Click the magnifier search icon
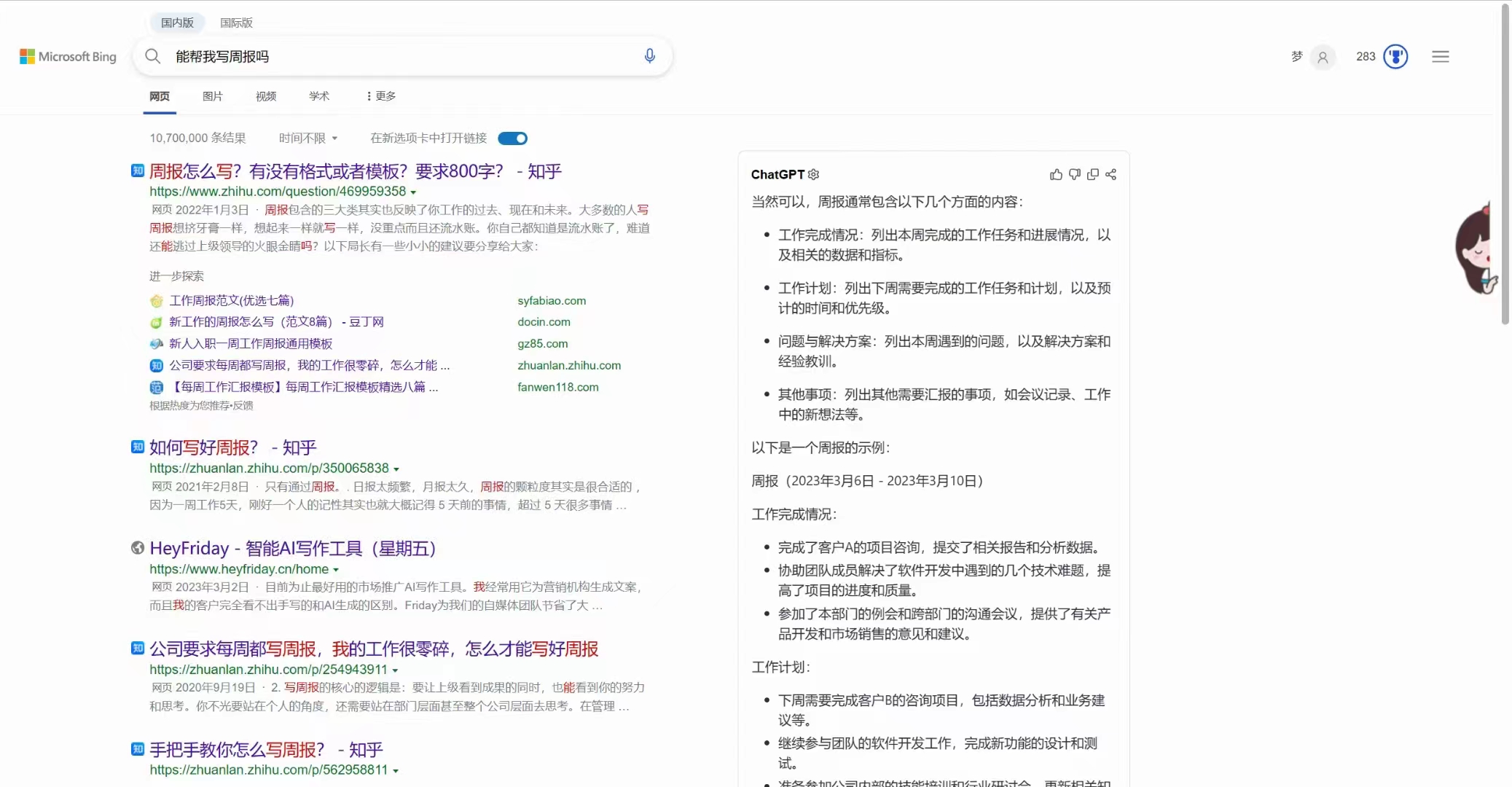1512x787 pixels. 152,56
